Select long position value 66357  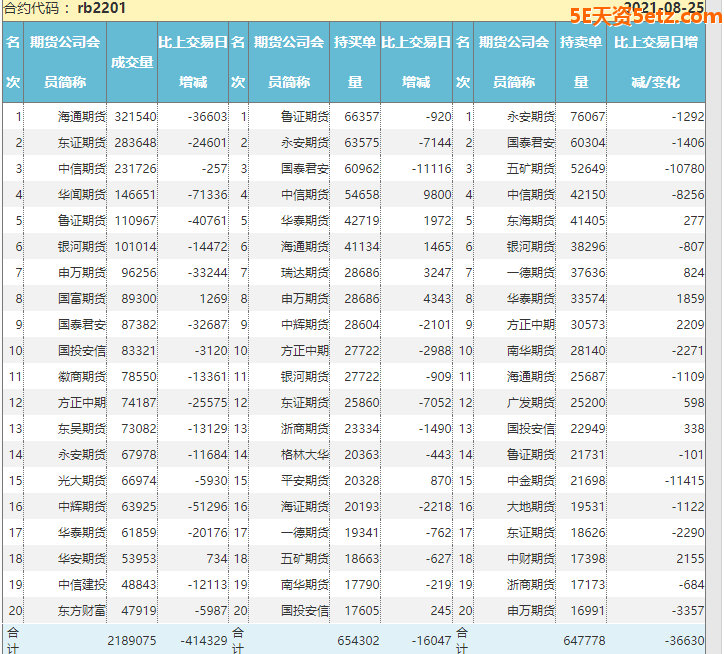362,116
